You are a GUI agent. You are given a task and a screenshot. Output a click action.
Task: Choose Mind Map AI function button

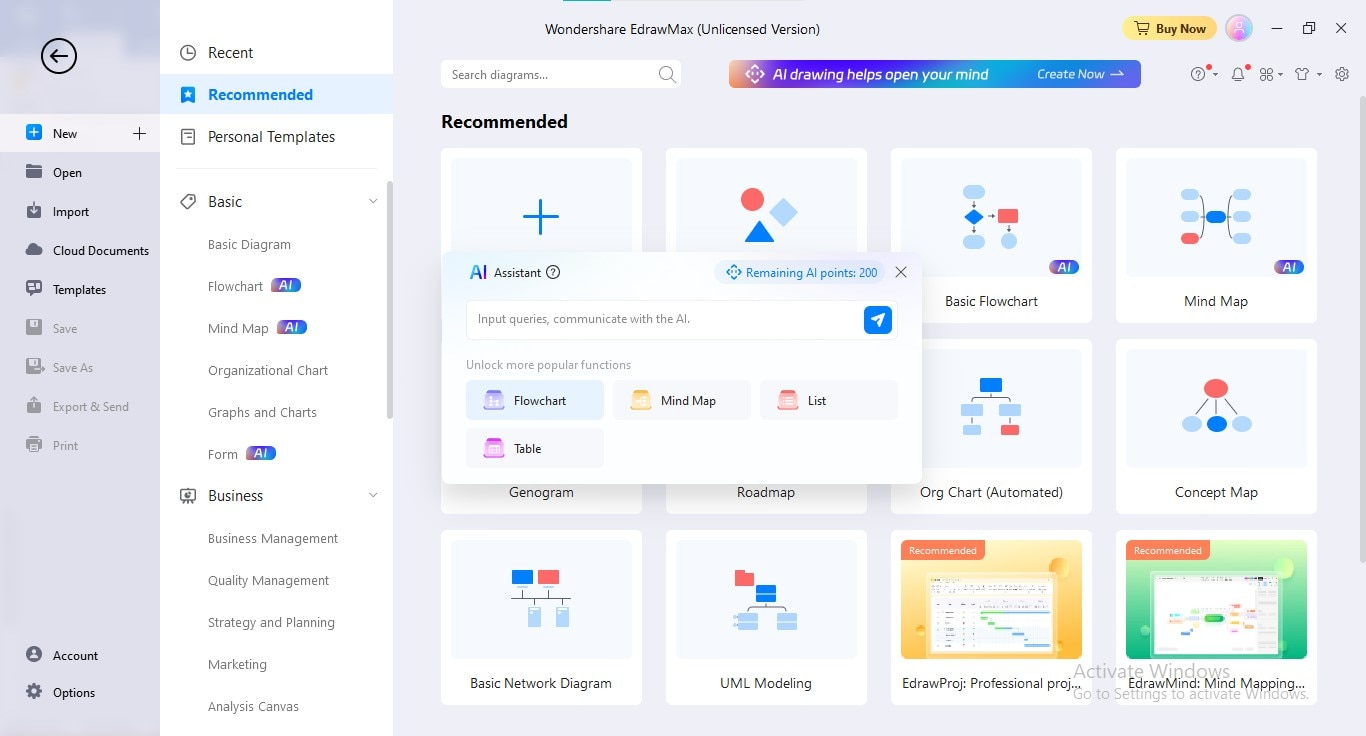[x=682, y=400]
